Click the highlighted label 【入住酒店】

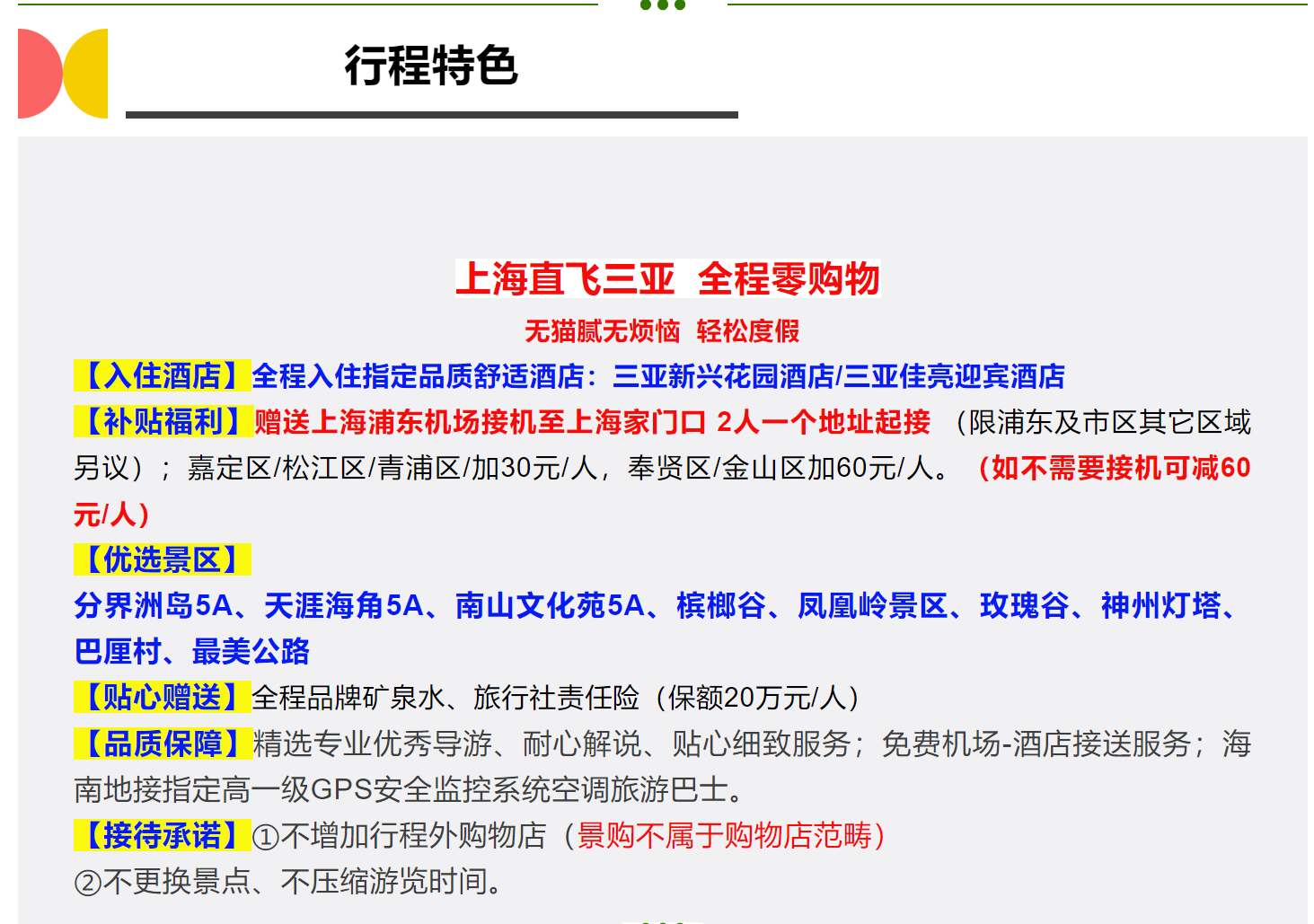[x=162, y=375]
